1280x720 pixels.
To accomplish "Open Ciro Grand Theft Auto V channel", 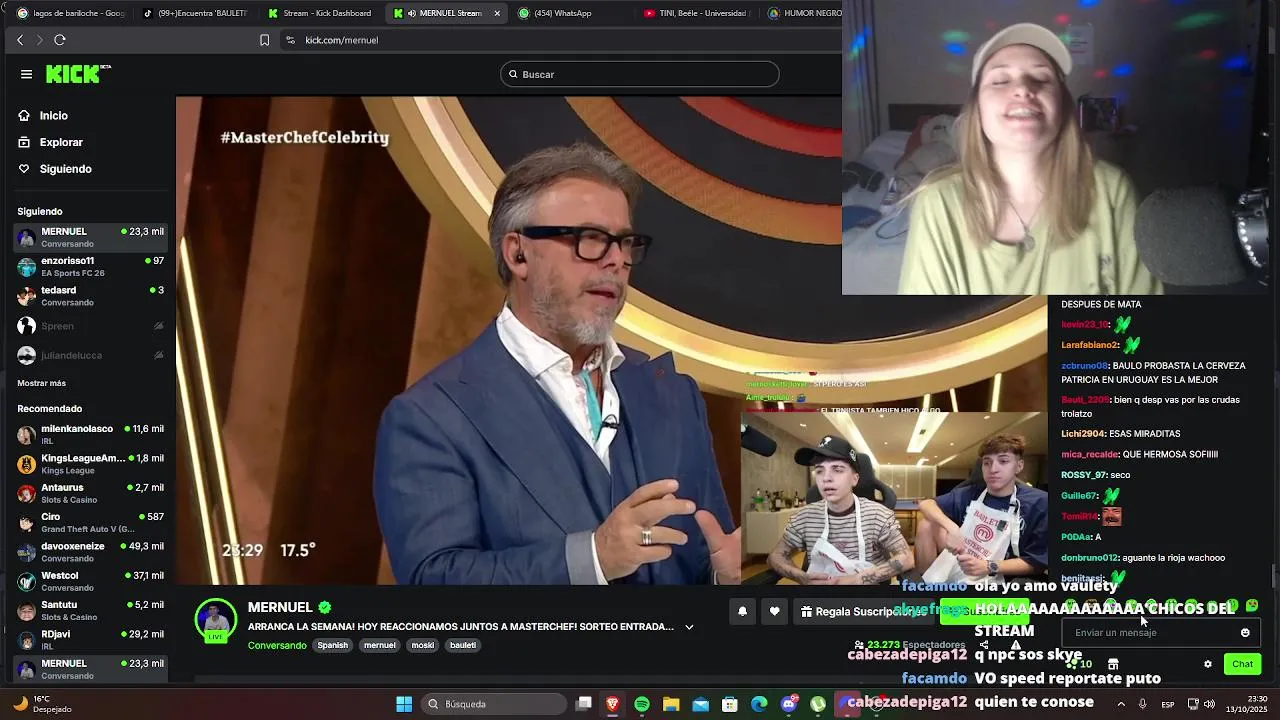I will coord(90,522).
